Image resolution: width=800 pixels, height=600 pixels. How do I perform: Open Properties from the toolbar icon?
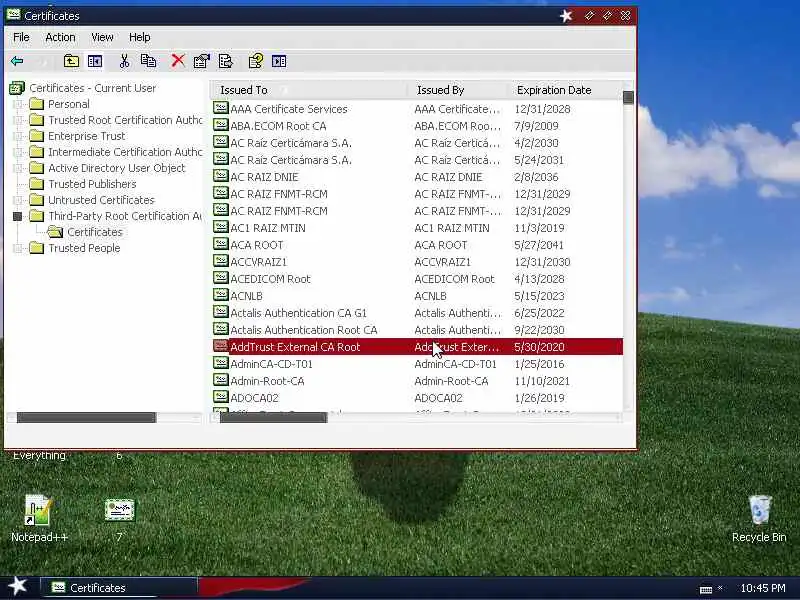click(x=202, y=61)
